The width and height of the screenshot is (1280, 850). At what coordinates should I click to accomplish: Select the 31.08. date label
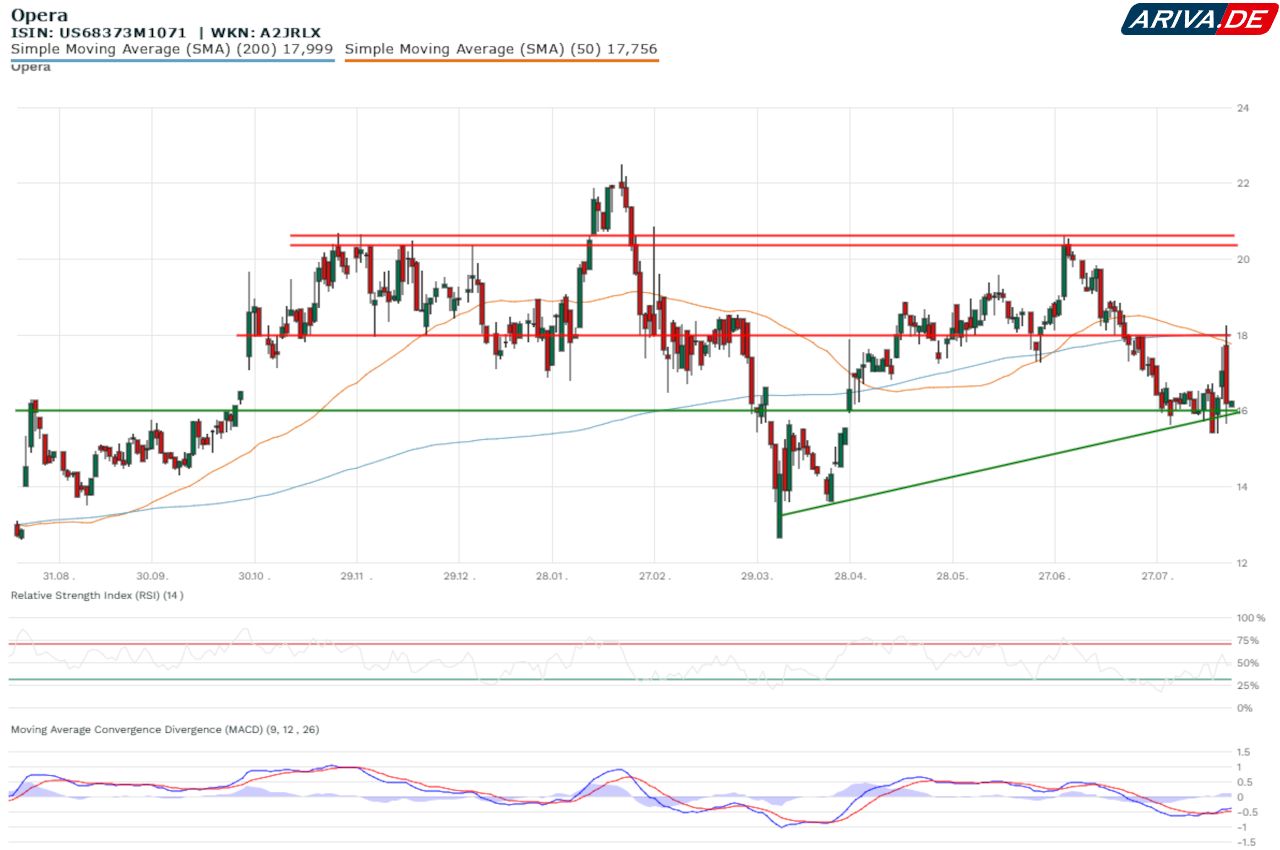tap(59, 578)
